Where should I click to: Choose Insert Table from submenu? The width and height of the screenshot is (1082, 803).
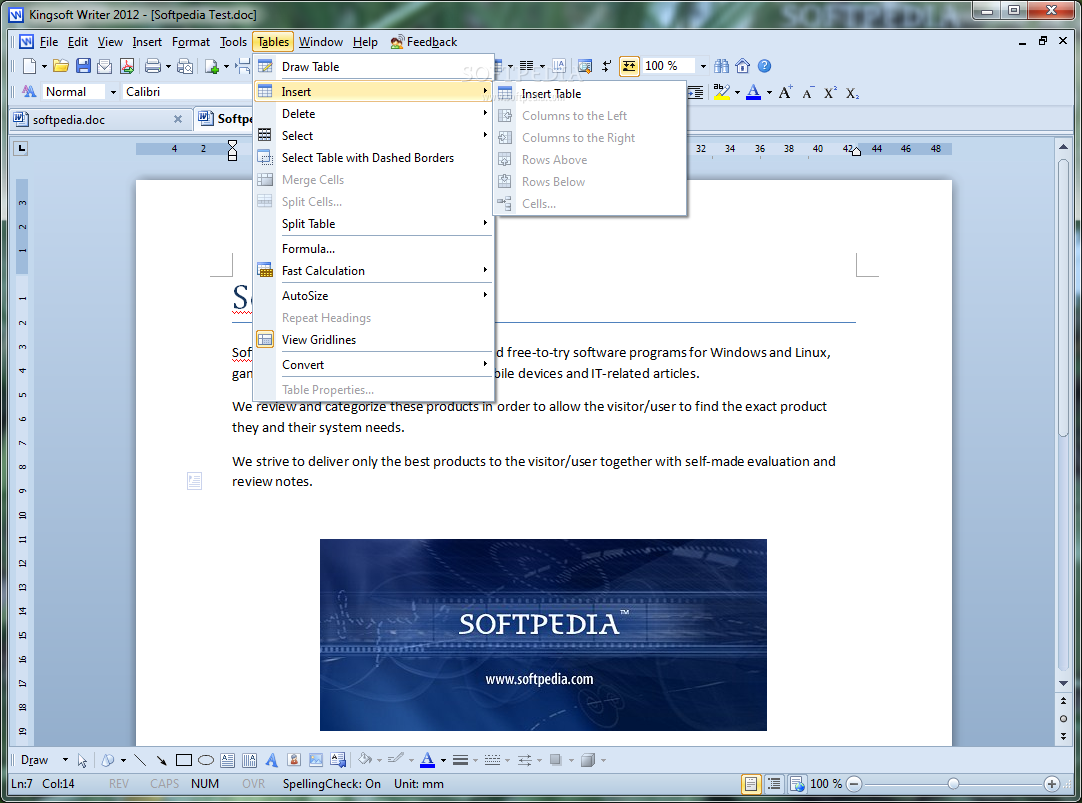click(x=590, y=94)
